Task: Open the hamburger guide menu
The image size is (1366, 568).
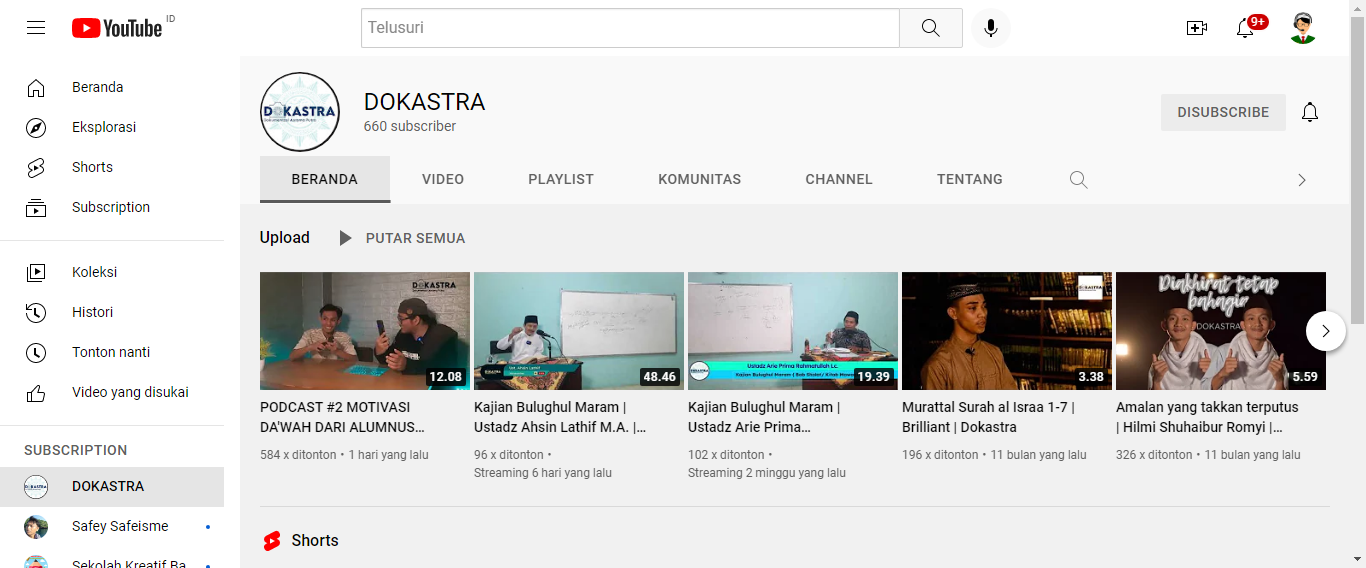Action: [x=36, y=28]
